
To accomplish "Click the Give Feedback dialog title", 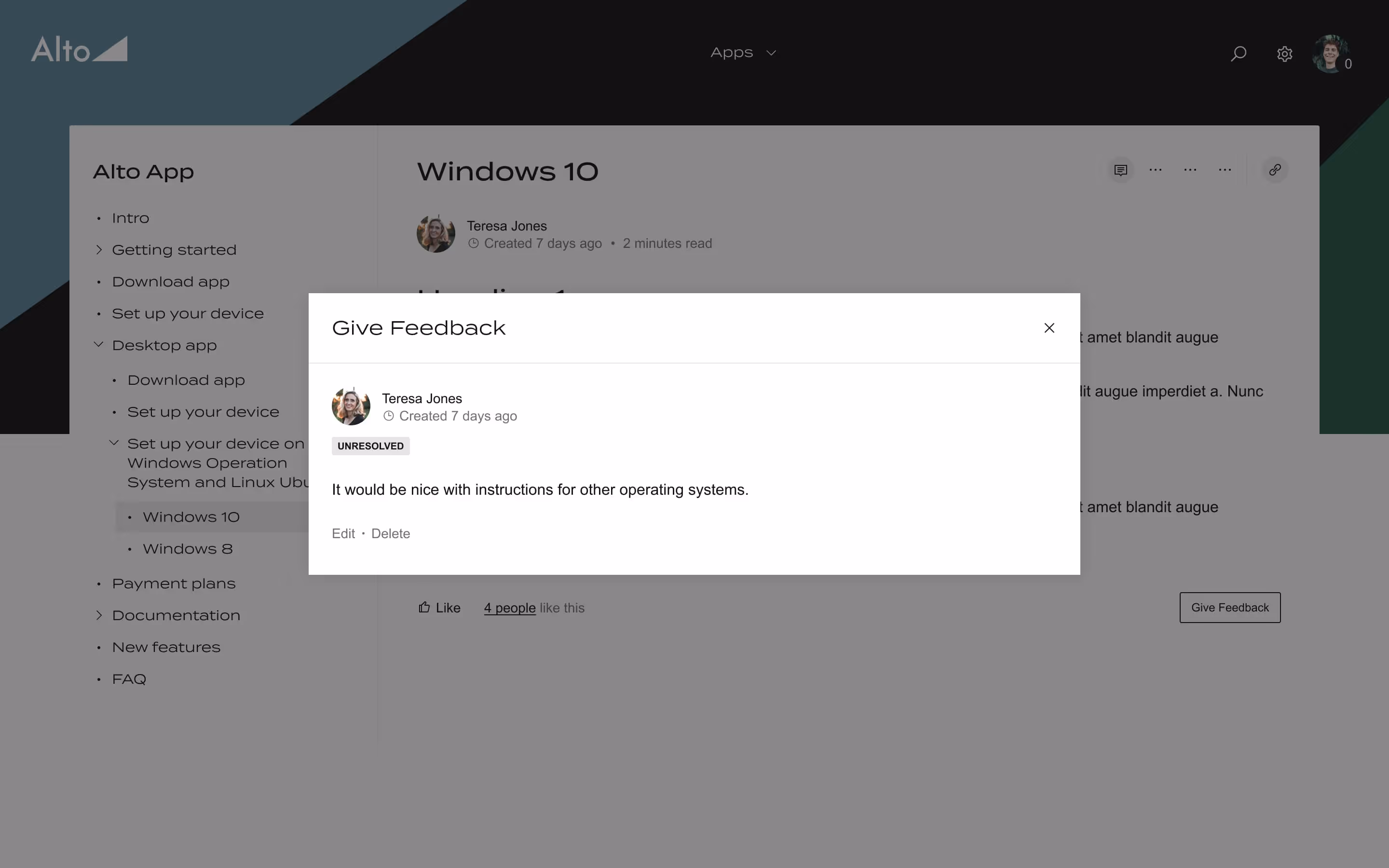I will (419, 328).
